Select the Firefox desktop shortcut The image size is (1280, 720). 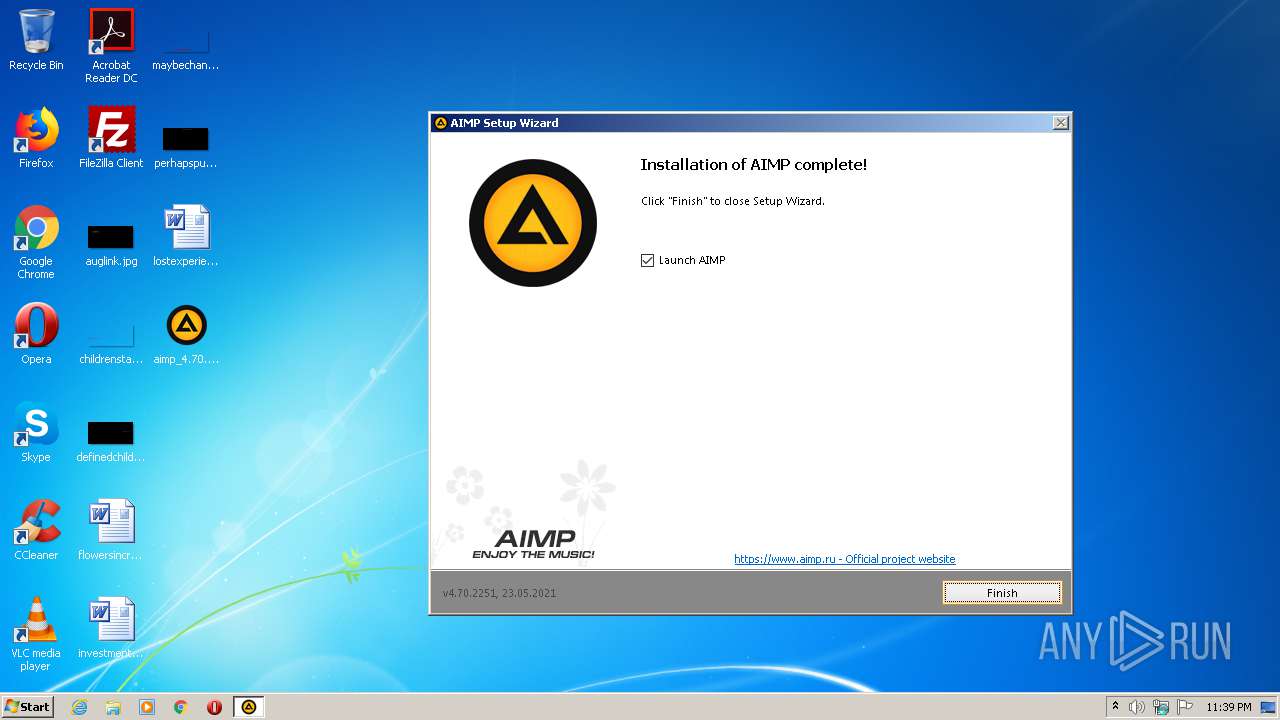36,138
